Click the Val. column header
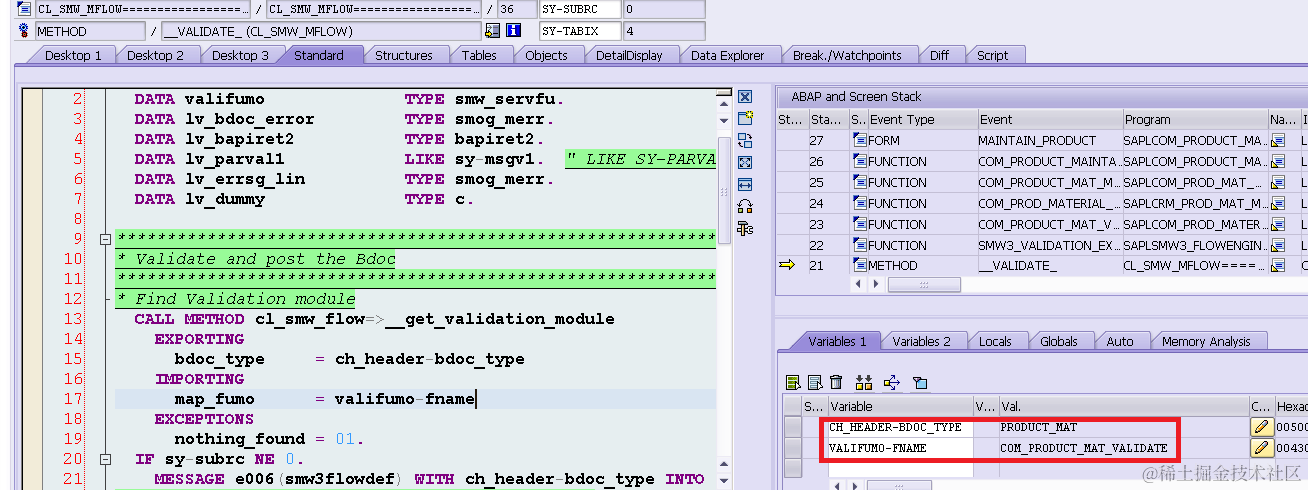This screenshot has width=1308, height=490. tap(1123, 407)
